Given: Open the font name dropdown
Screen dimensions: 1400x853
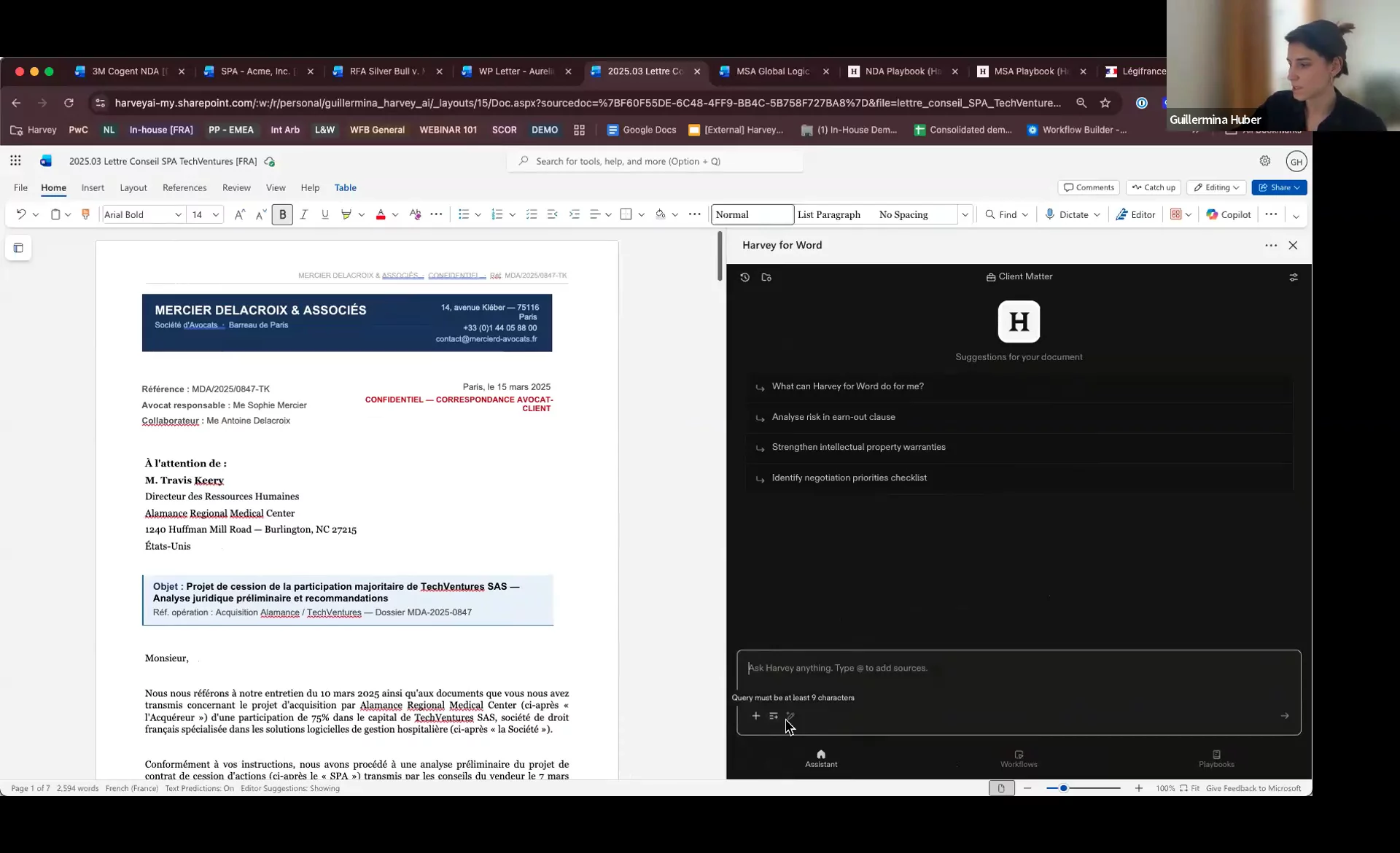Looking at the screenshot, I should click(178, 215).
